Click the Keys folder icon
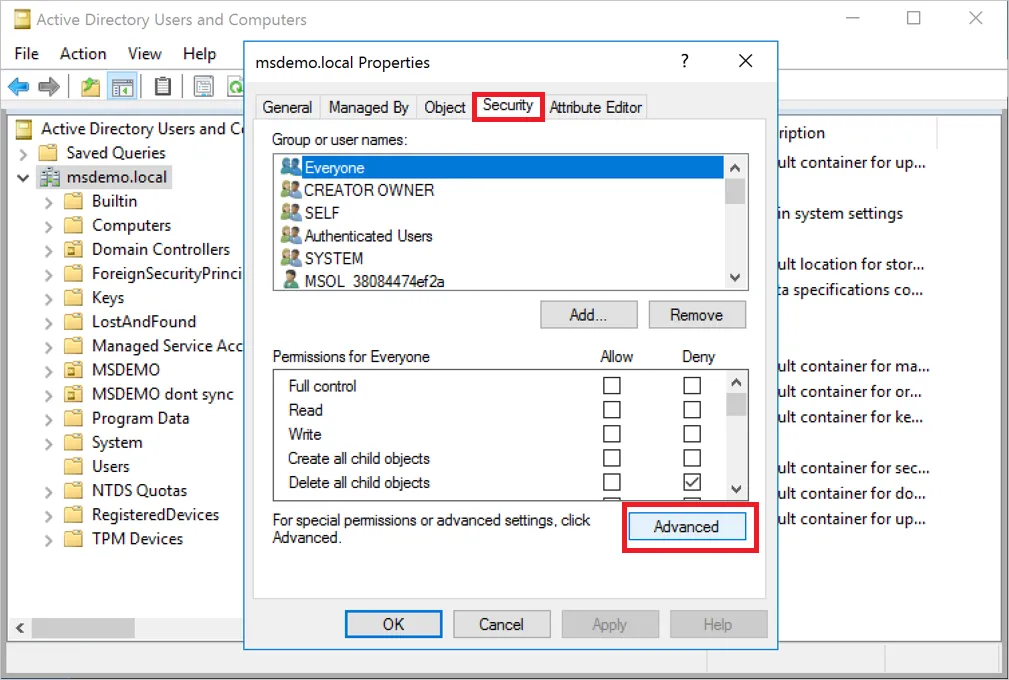Screen dimensions: 1009x680 tap(73, 297)
